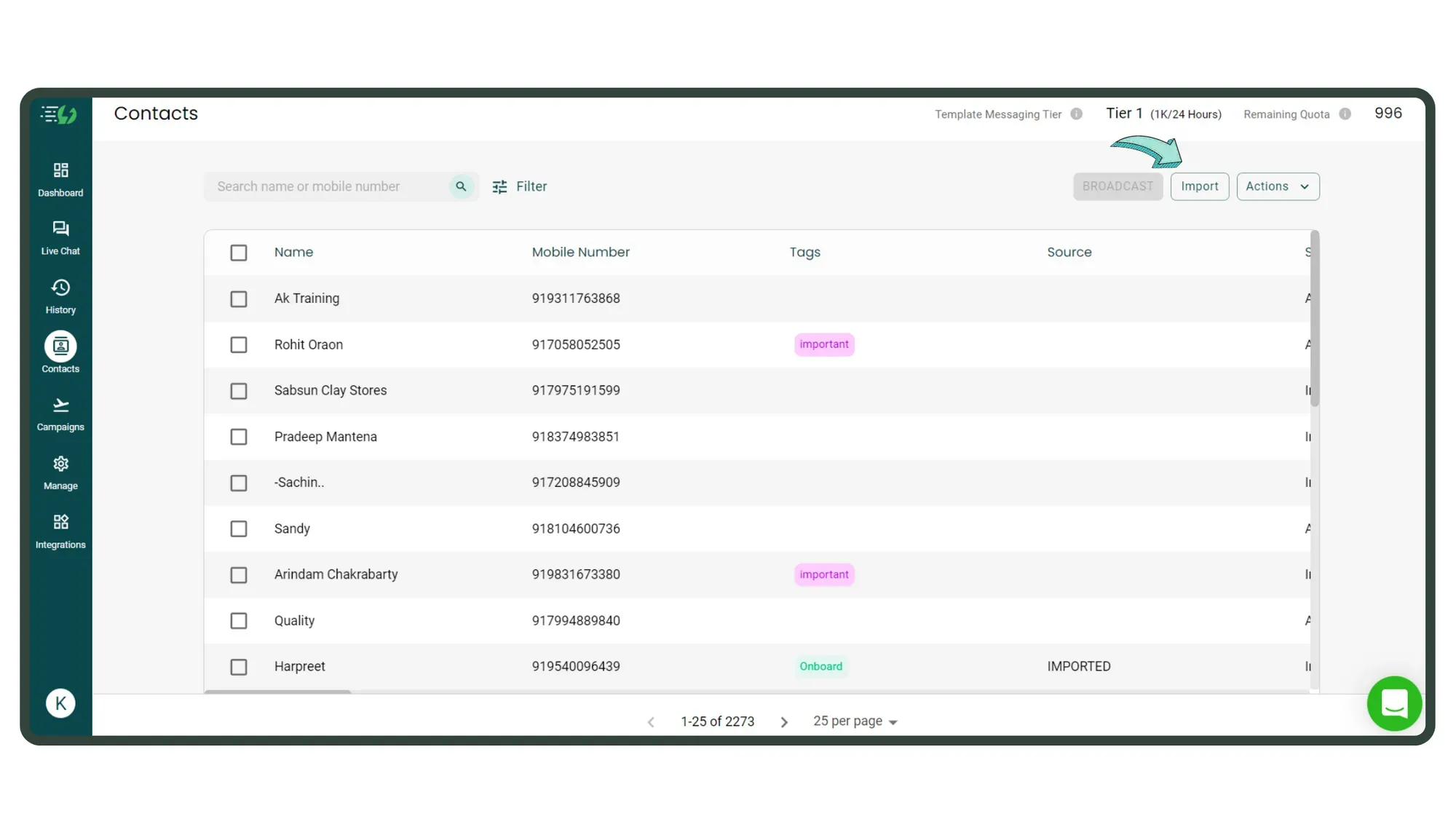Click the K profile avatar
1456x819 pixels.
click(60, 703)
